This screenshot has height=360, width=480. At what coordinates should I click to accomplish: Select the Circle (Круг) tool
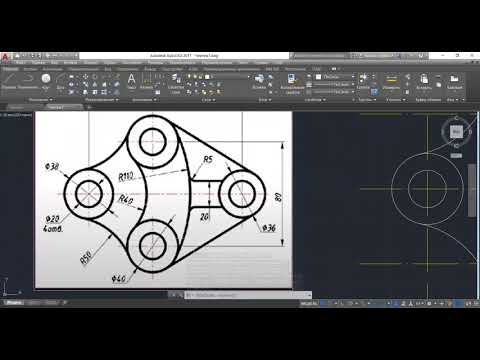[46, 80]
